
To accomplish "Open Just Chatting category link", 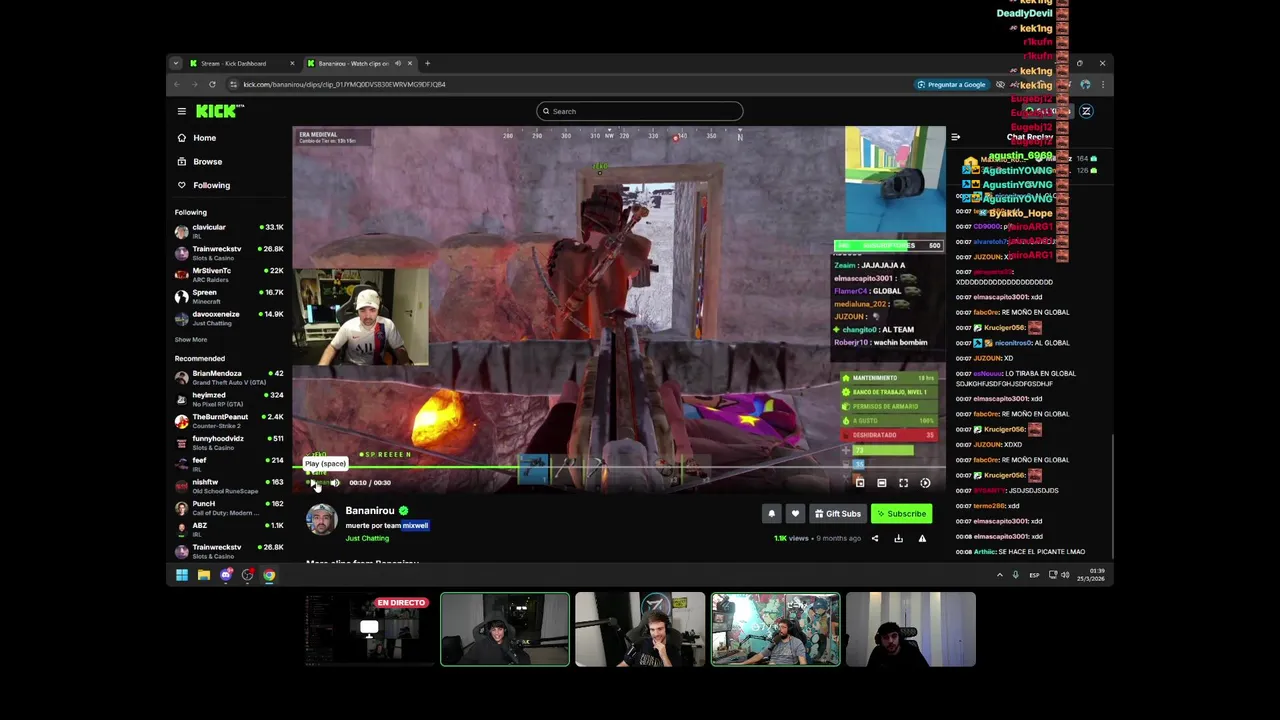I will coord(367,538).
